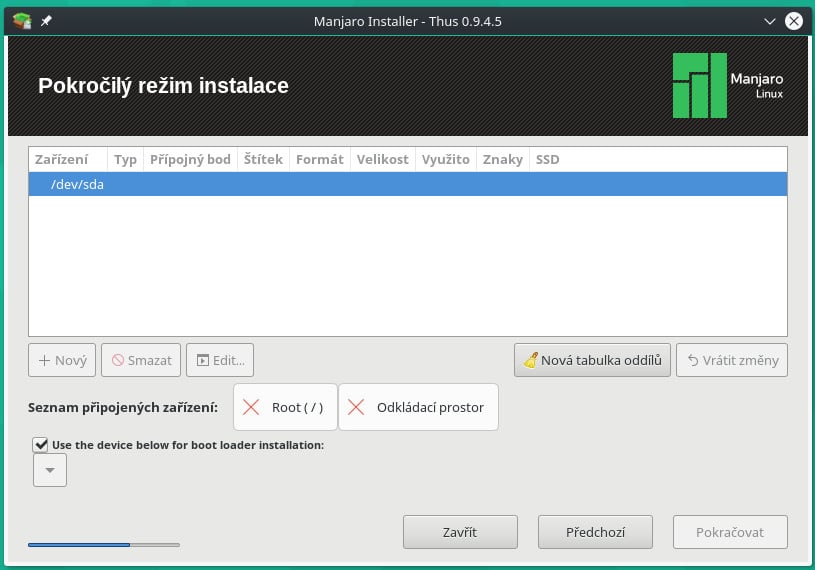The width and height of the screenshot is (815, 570).
Task: Click the installation progress bar
Action: (104, 545)
